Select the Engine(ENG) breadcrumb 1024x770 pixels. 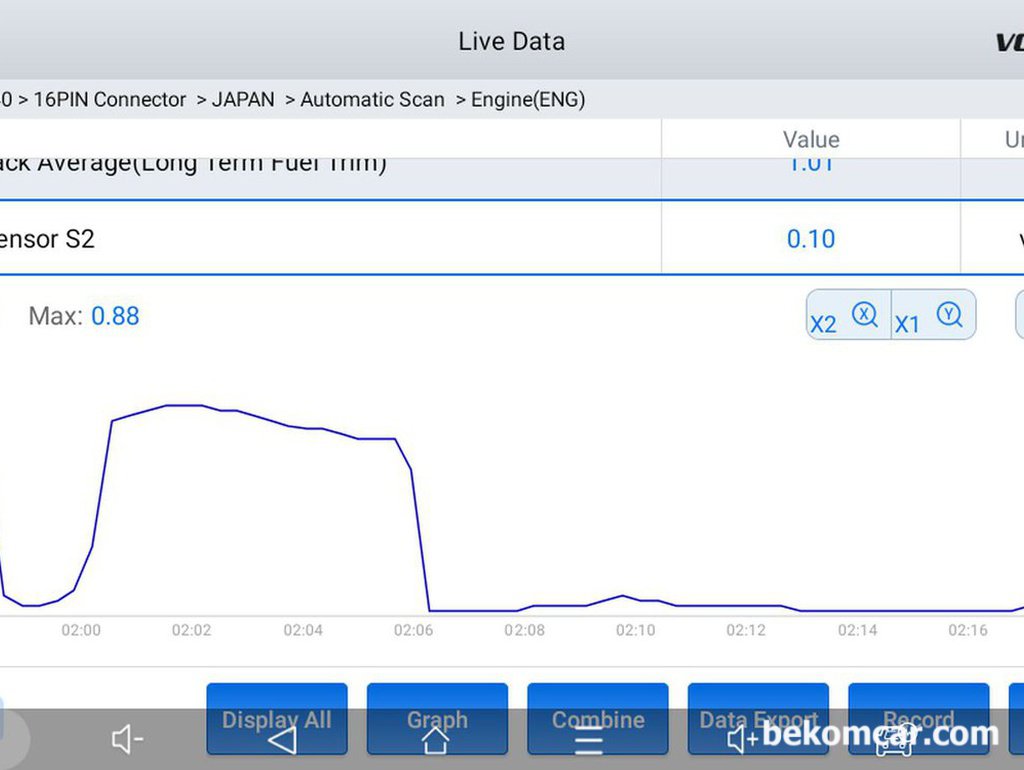(x=528, y=99)
